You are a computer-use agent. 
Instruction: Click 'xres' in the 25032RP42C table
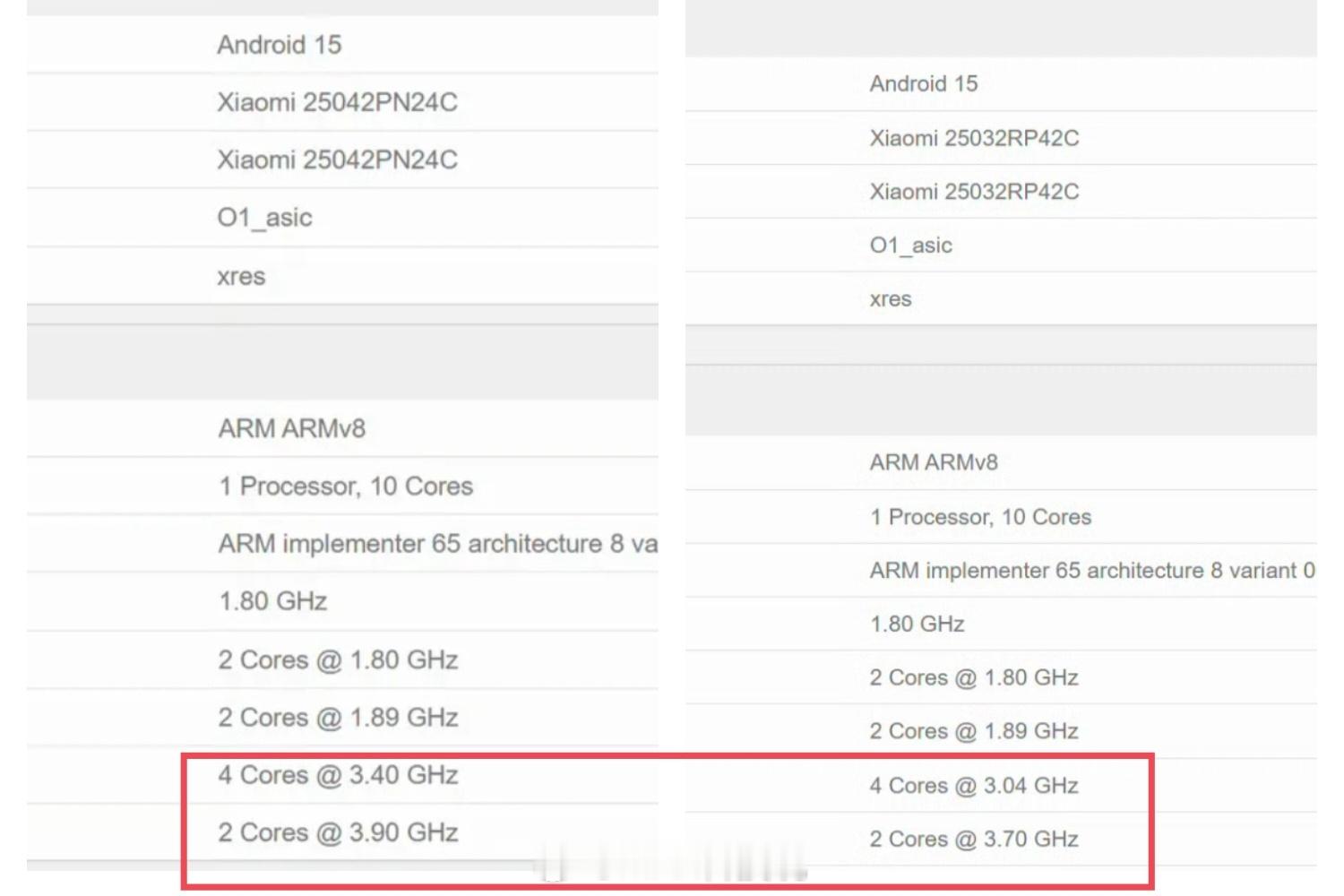coord(891,299)
